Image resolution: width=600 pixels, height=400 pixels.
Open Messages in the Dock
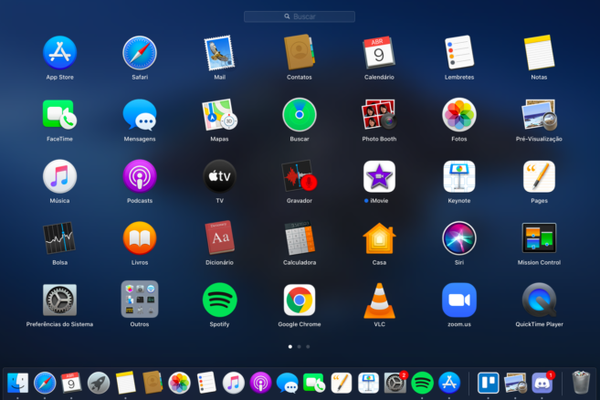tap(287, 383)
